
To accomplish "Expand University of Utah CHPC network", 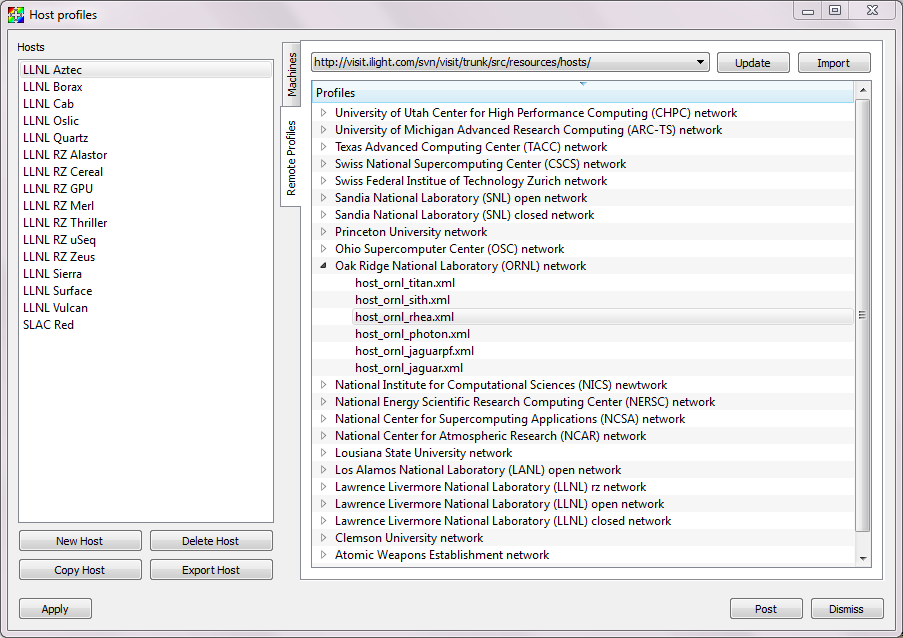I will tap(324, 113).
